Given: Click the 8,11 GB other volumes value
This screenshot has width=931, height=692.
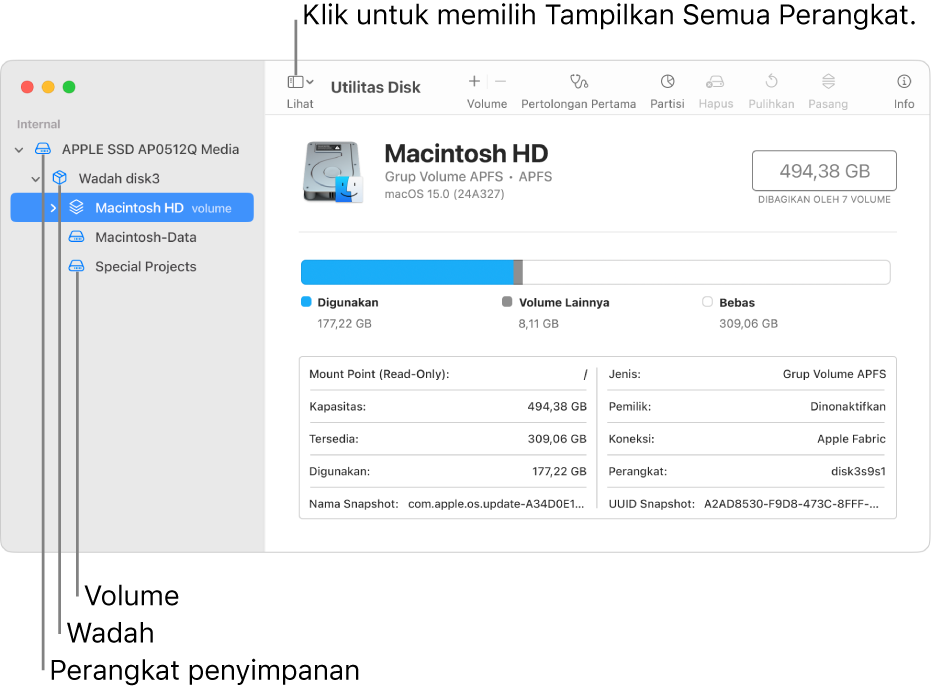Looking at the screenshot, I should pos(539,324).
